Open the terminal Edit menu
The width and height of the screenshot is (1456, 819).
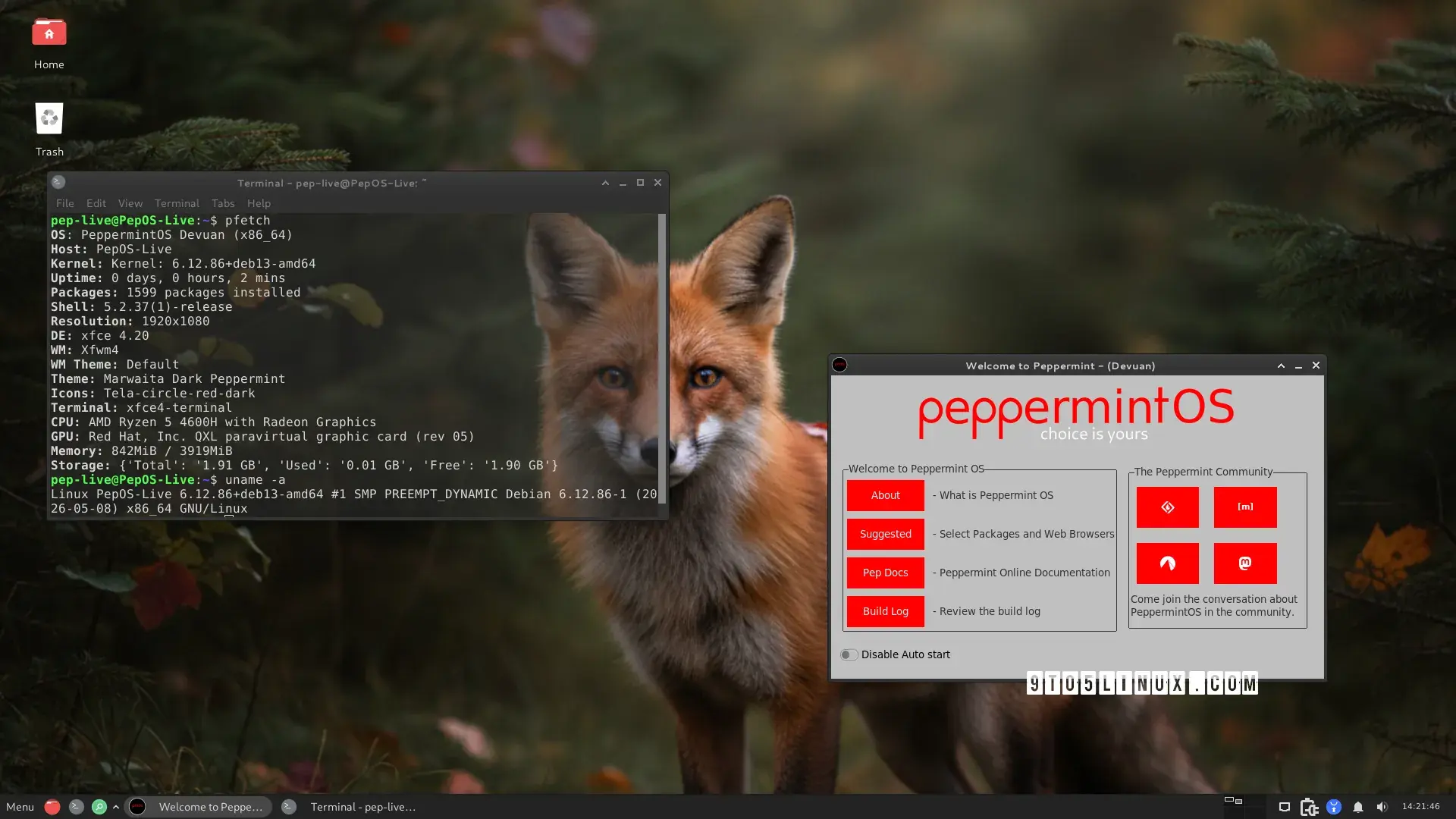point(96,203)
